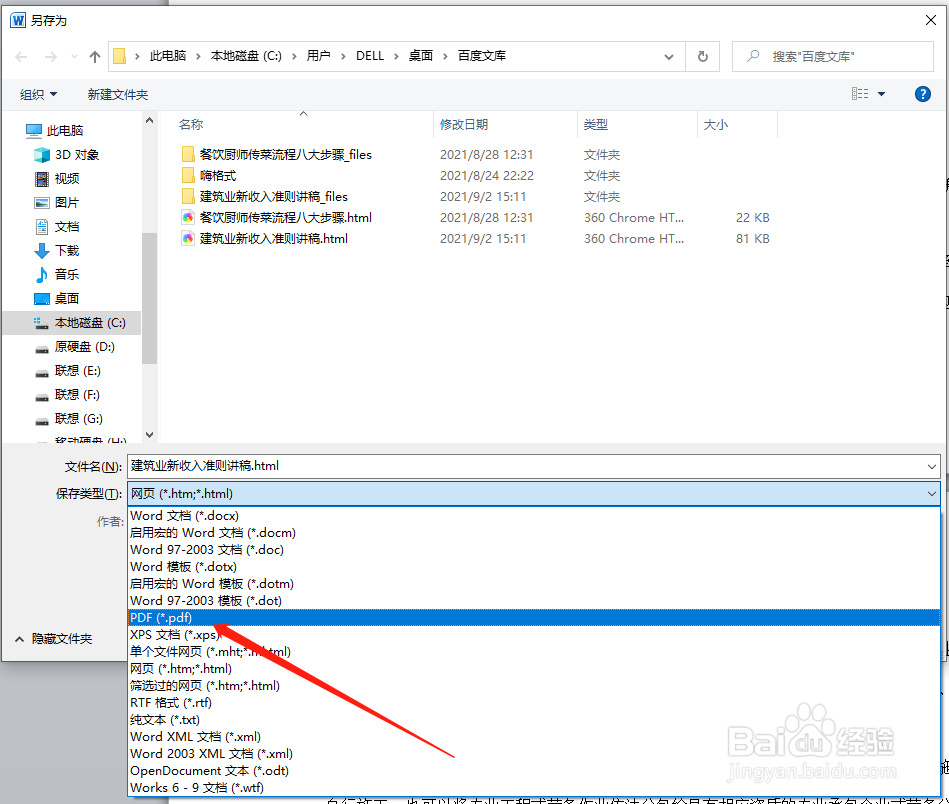Click the 文件名 input field
The image size is (949, 804).
tap(527, 466)
